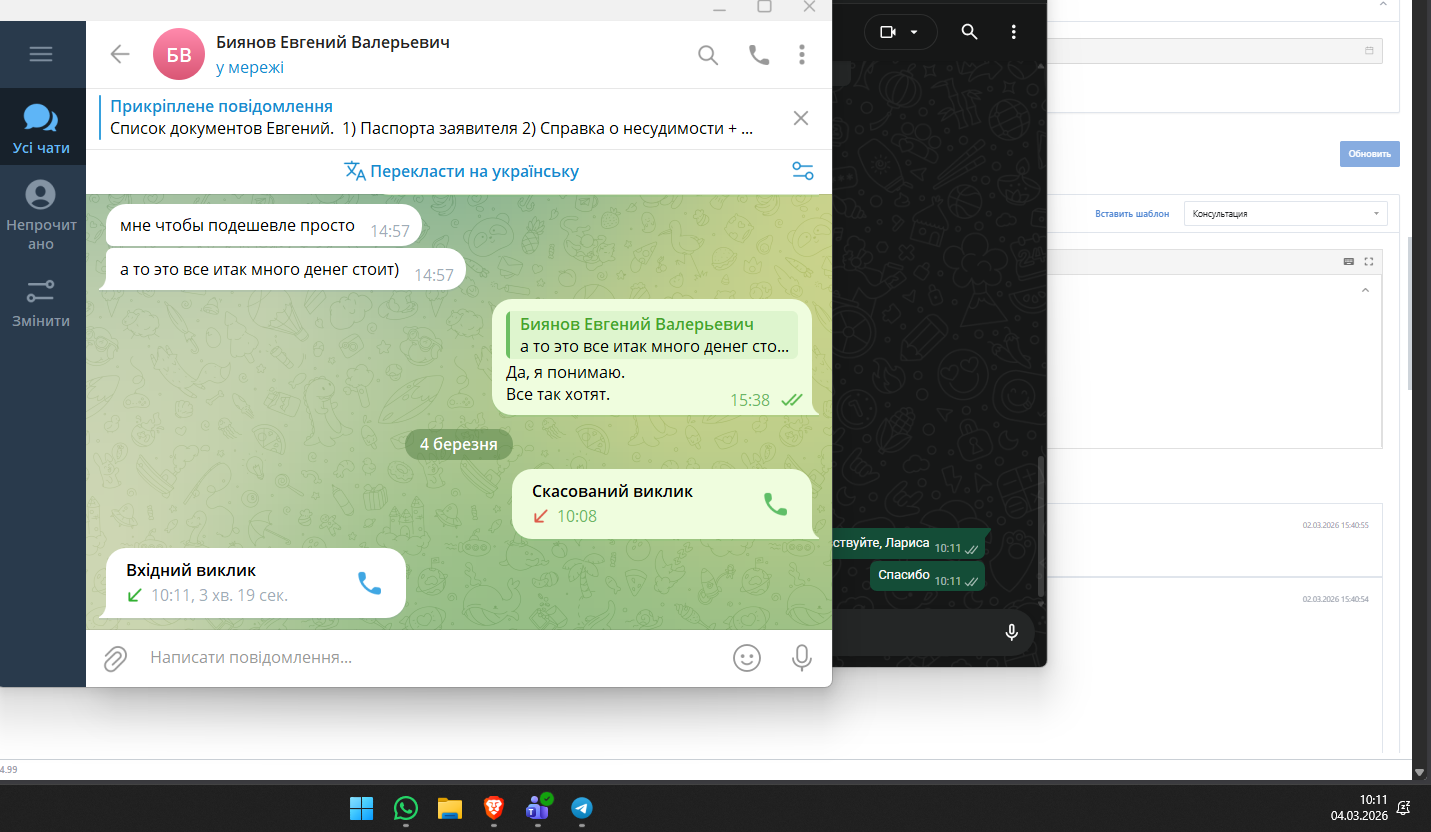1431x832 pixels.
Task: Open the 'Консультация' template dropdown
Action: point(1285,213)
